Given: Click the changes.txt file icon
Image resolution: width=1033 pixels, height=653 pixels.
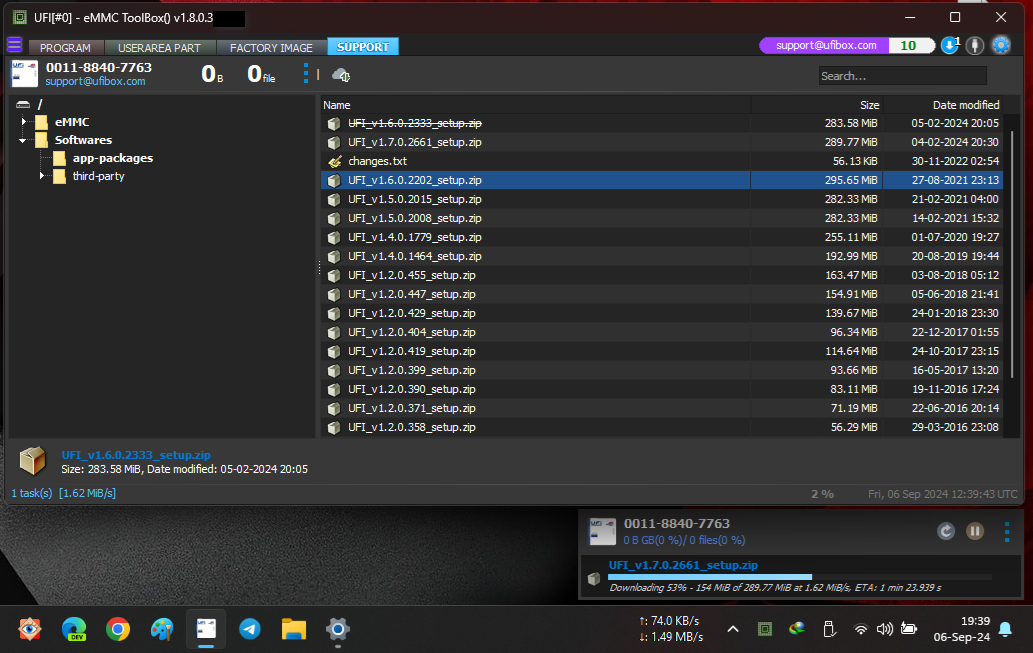Looking at the screenshot, I should pyautogui.click(x=335, y=161).
